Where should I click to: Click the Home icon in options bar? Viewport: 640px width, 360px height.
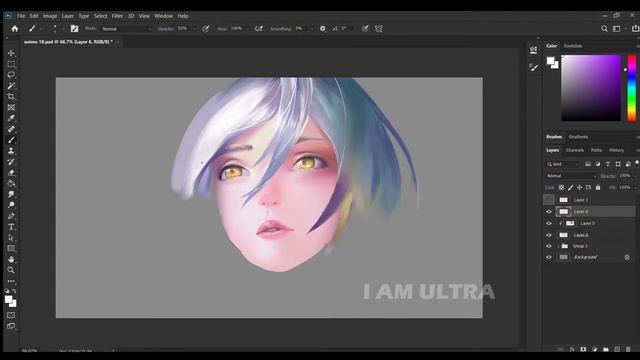15,29
